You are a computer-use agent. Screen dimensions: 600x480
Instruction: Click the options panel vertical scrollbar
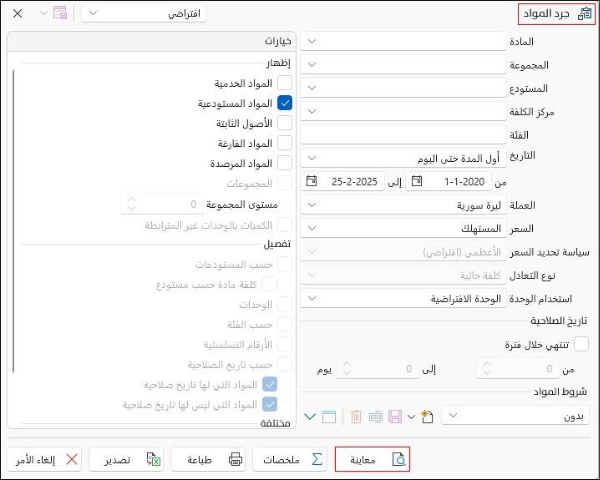[13, 221]
